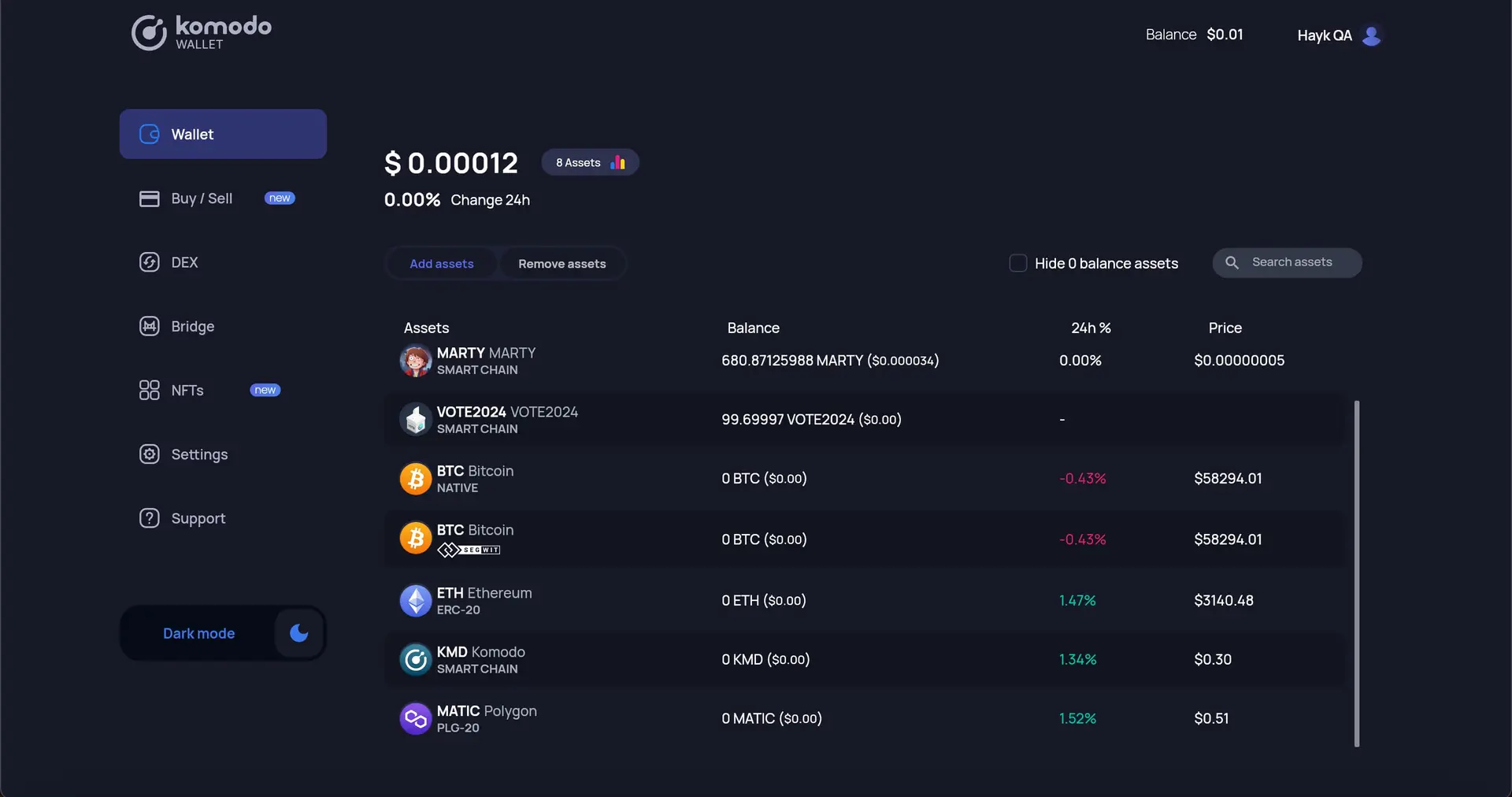
Task: Click the Remove assets button
Action: click(x=561, y=263)
